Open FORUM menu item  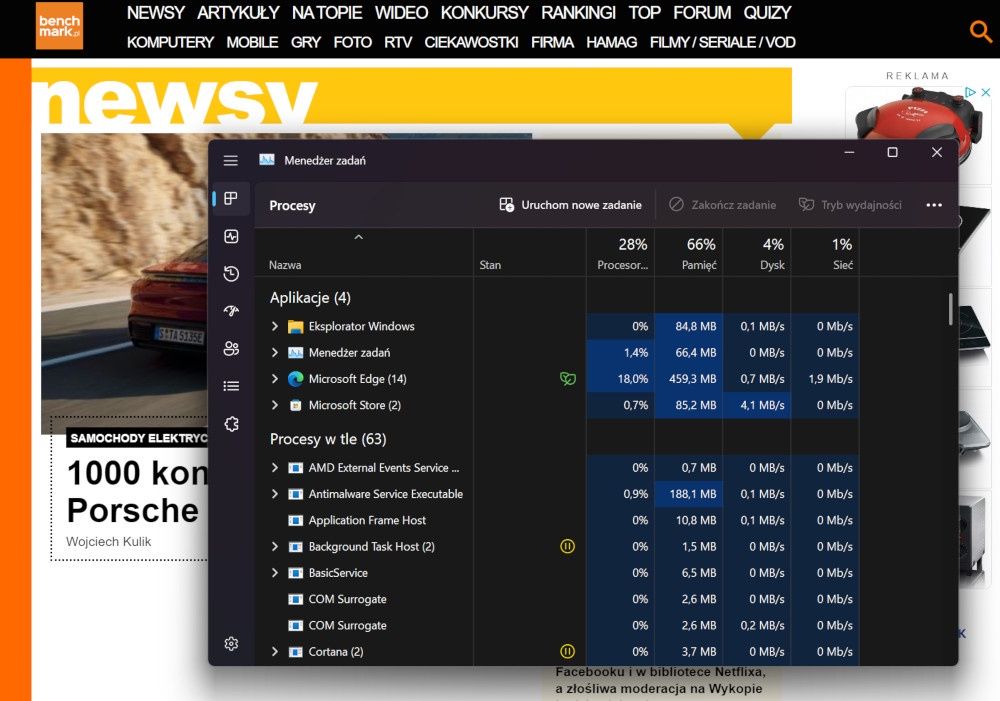coord(702,13)
